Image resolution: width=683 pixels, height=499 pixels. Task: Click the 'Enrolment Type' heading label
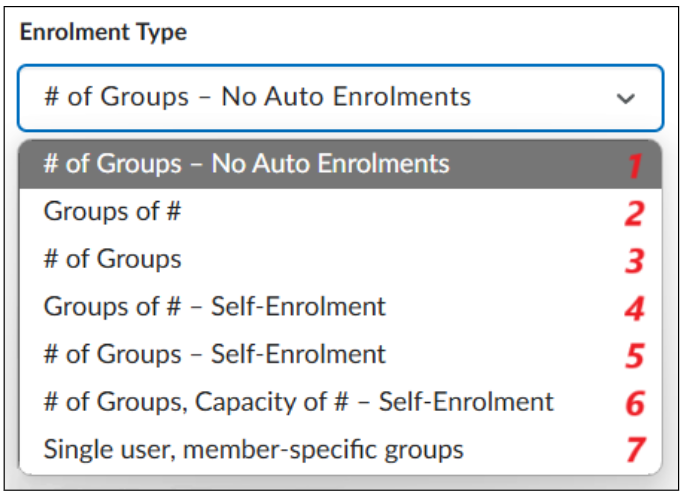103,33
